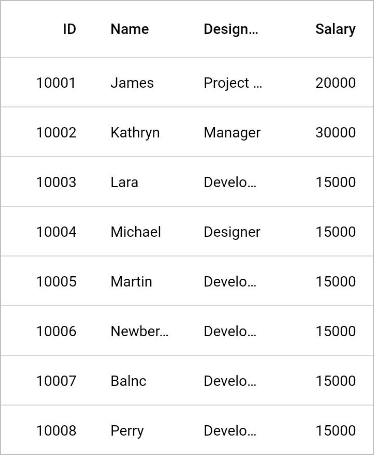Select the 20000 salary cell
The image size is (374, 455).
pyautogui.click(x=326, y=82)
